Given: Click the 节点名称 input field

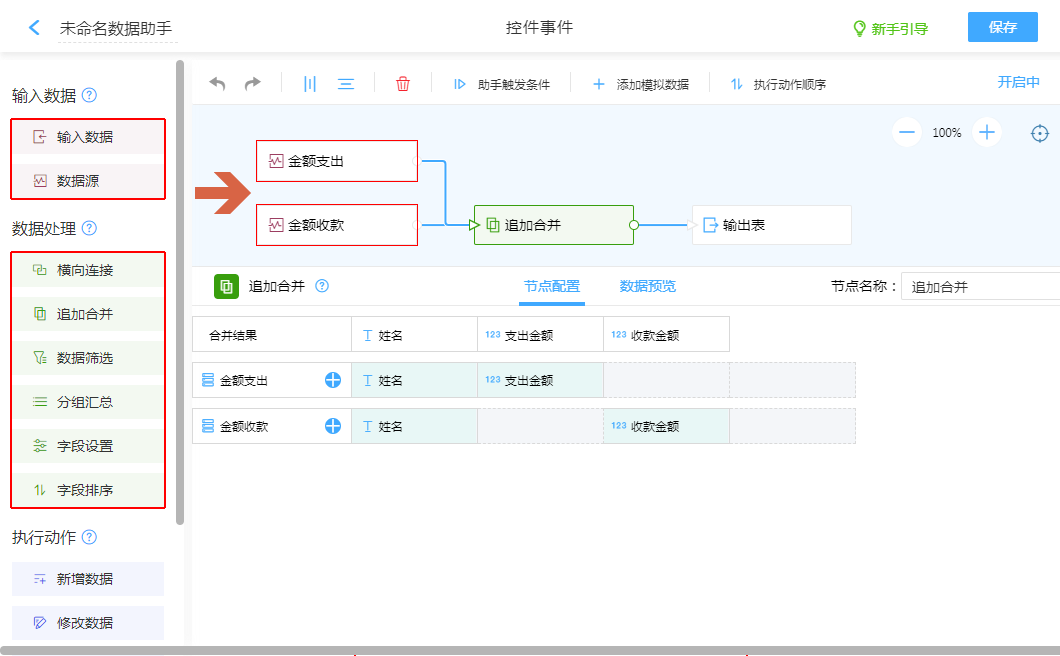Looking at the screenshot, I should pyautogui.click(x=980, y=287).
